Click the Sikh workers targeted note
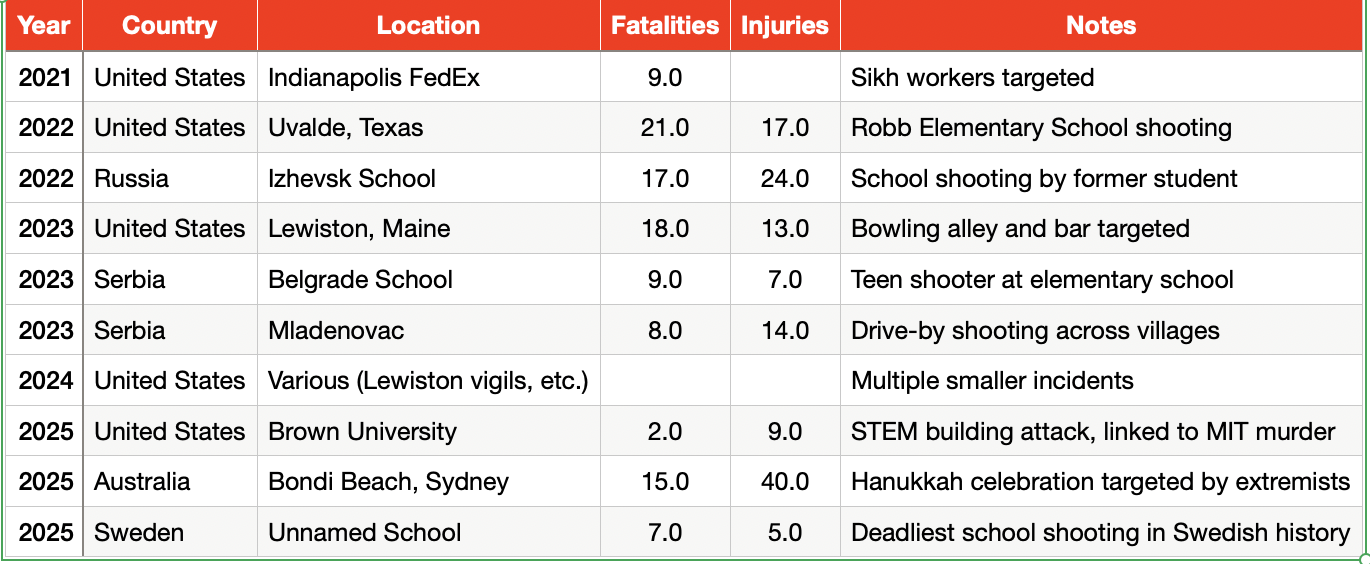Image resolution: width=1370 pixels, height=564 pixels. 972,77
